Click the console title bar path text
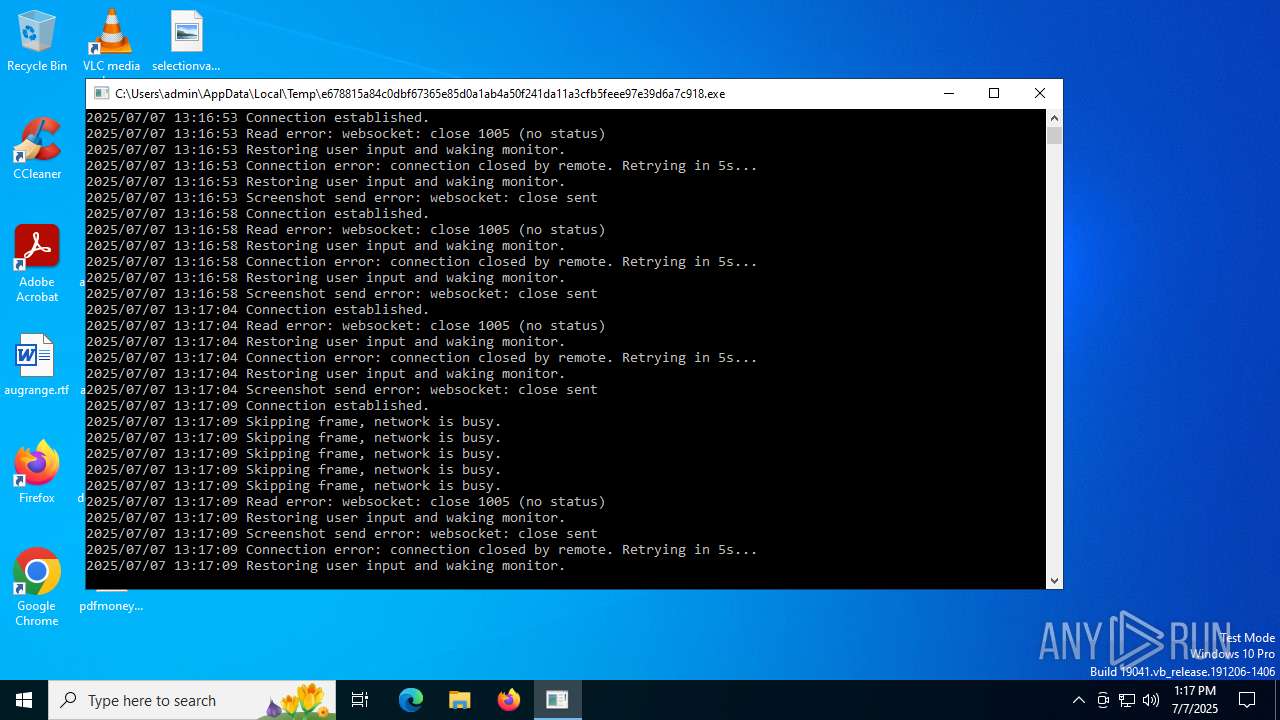 (x=420, y=94)
